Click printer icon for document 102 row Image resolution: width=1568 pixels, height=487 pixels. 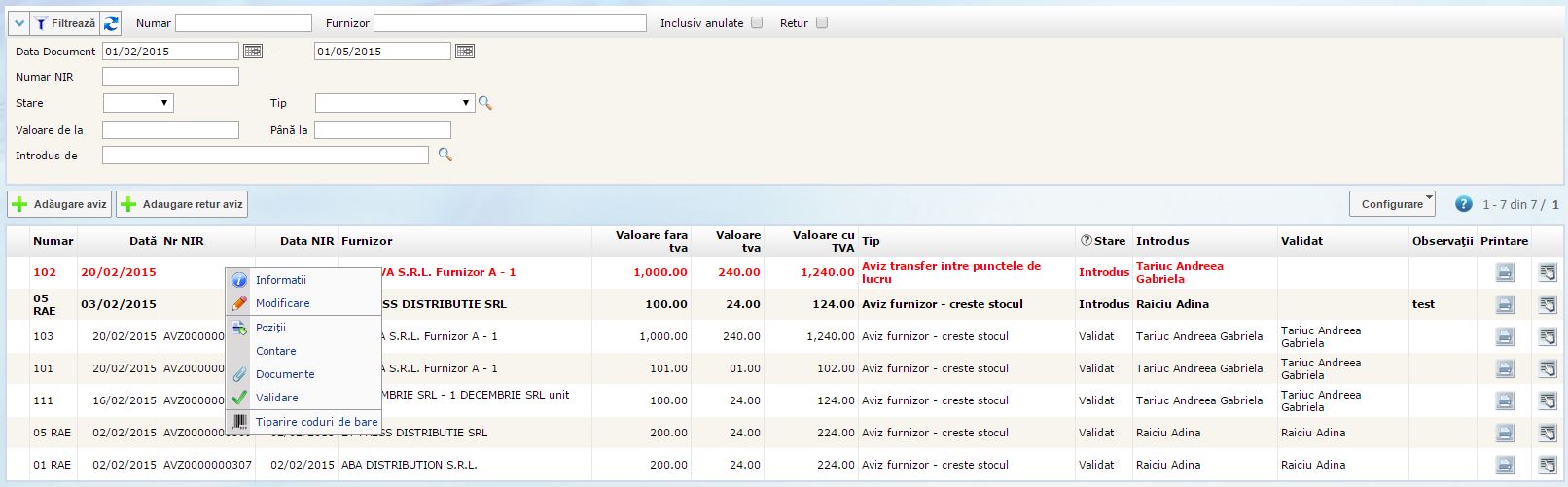coord(1504,273)
